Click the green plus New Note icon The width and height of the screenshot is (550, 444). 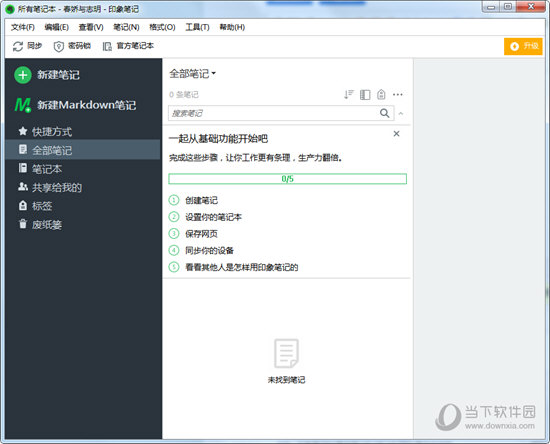point(23,75)
